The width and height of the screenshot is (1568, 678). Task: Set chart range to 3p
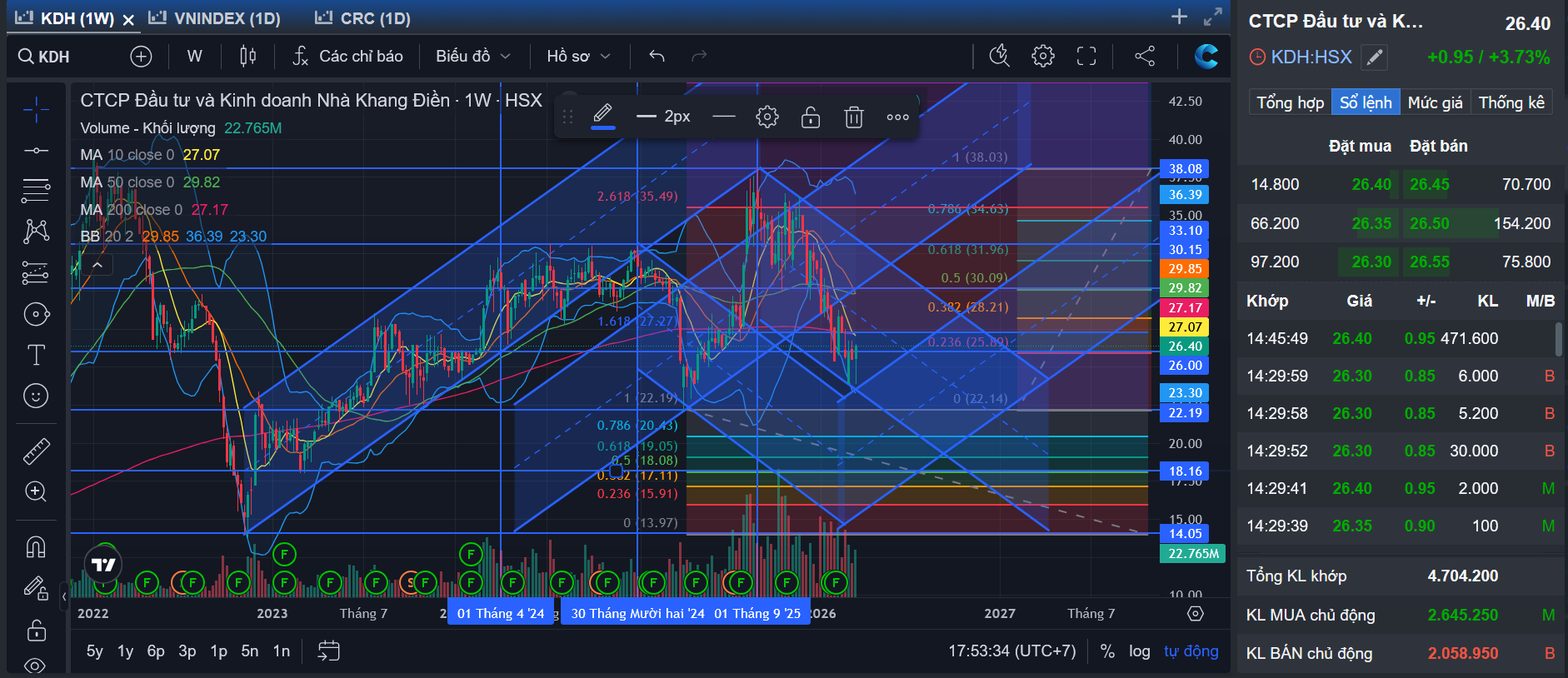(x=187, y=651)
